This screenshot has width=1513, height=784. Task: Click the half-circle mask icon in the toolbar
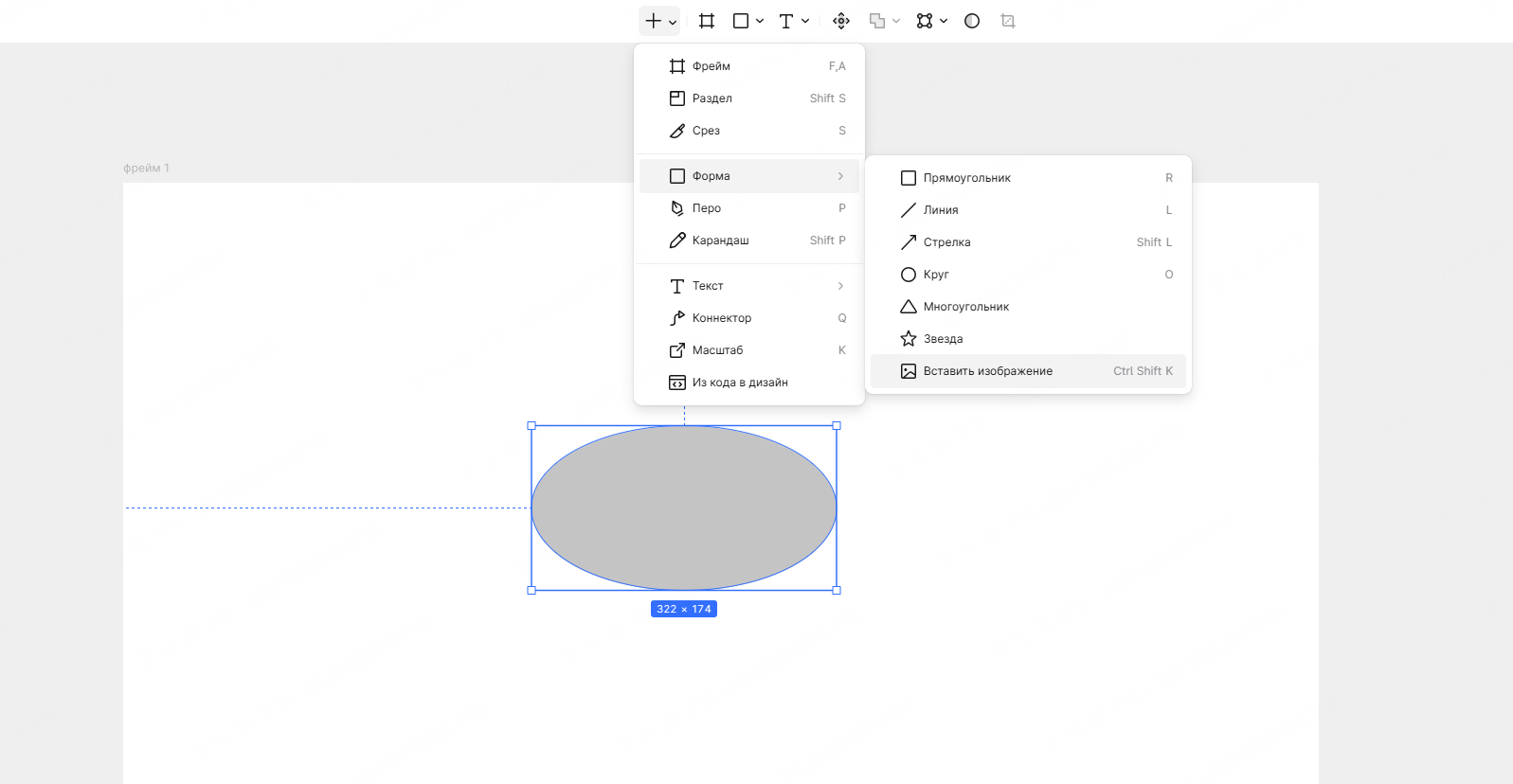click(x=972, y=21)
